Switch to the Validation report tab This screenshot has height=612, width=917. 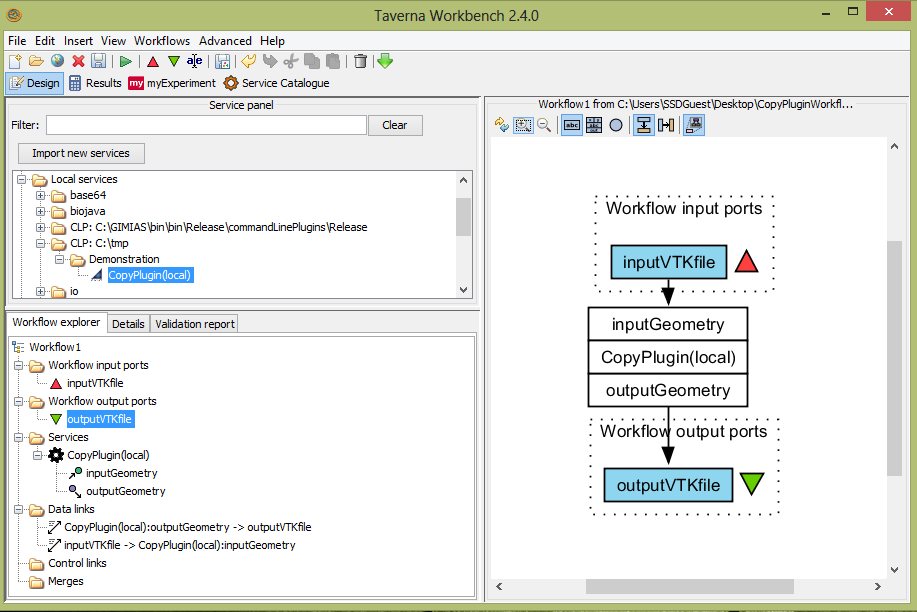click(x=195, y=323)
